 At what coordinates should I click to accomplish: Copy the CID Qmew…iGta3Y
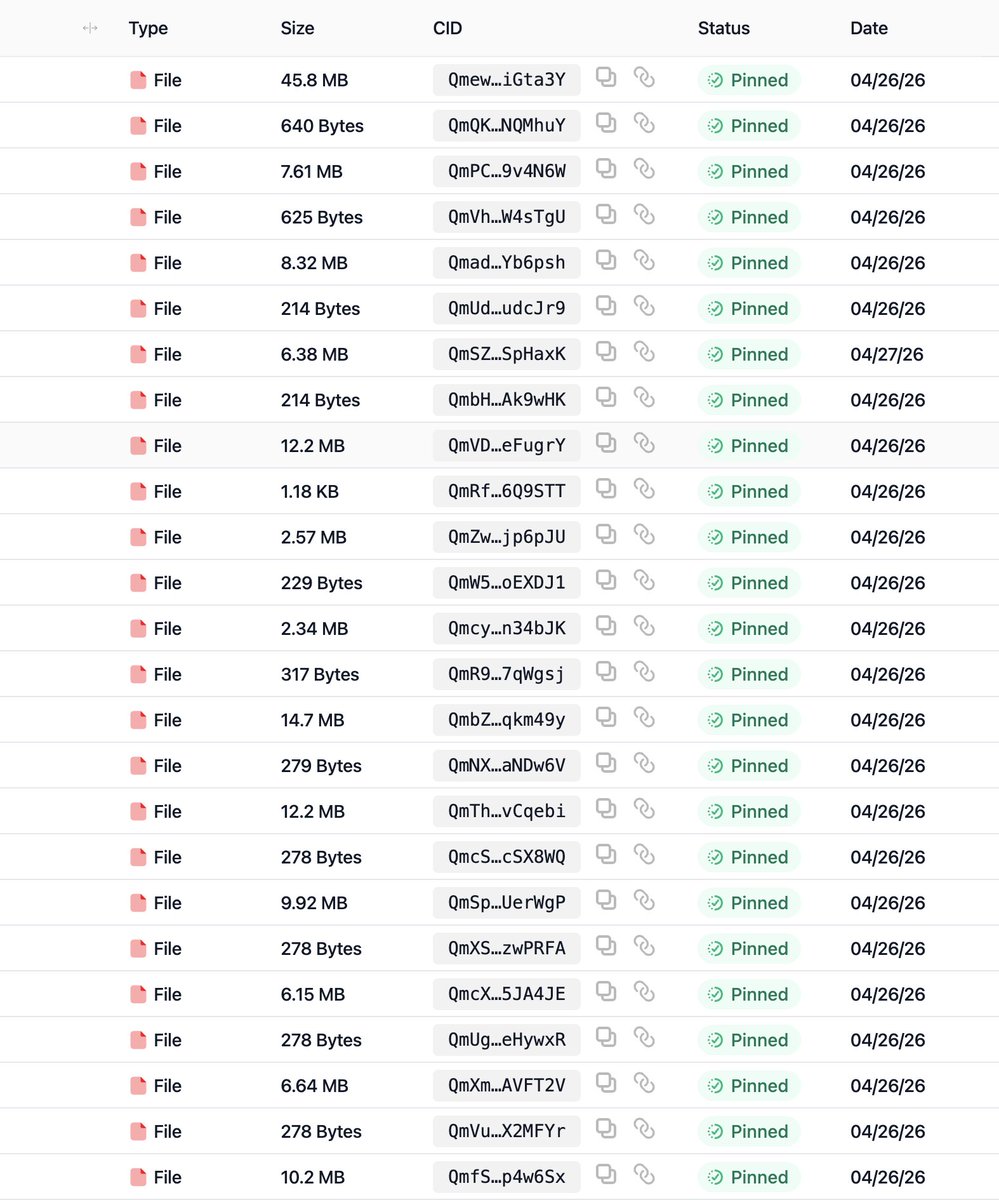point(606,78)
